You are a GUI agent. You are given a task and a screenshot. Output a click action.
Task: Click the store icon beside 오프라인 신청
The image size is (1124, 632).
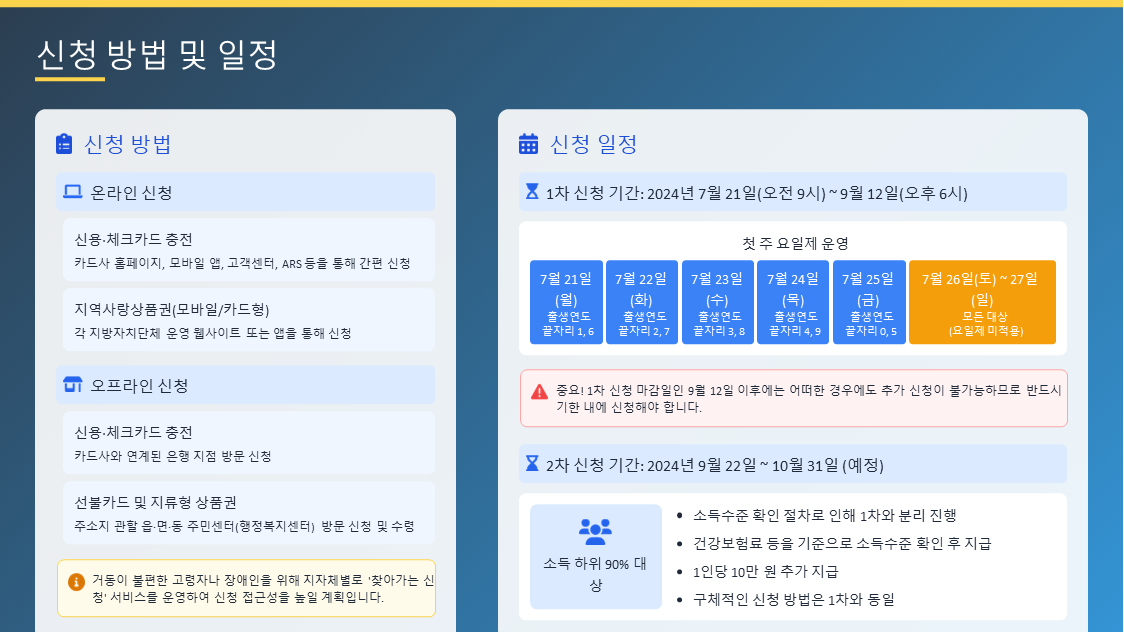coord(72,385)
